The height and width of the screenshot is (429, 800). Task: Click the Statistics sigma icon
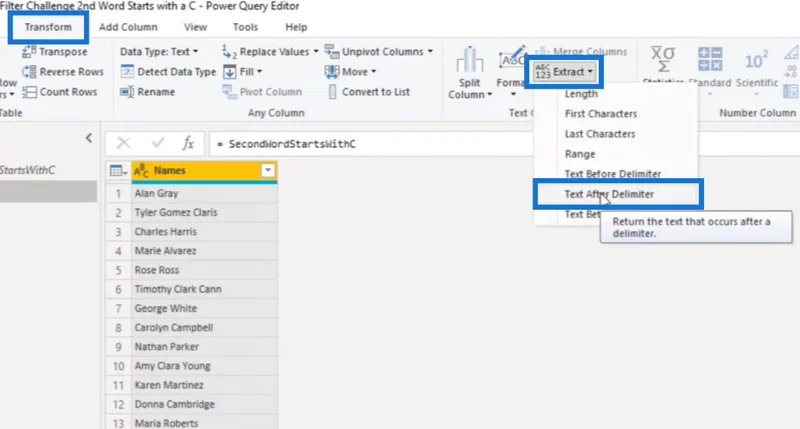click(663, 59)
